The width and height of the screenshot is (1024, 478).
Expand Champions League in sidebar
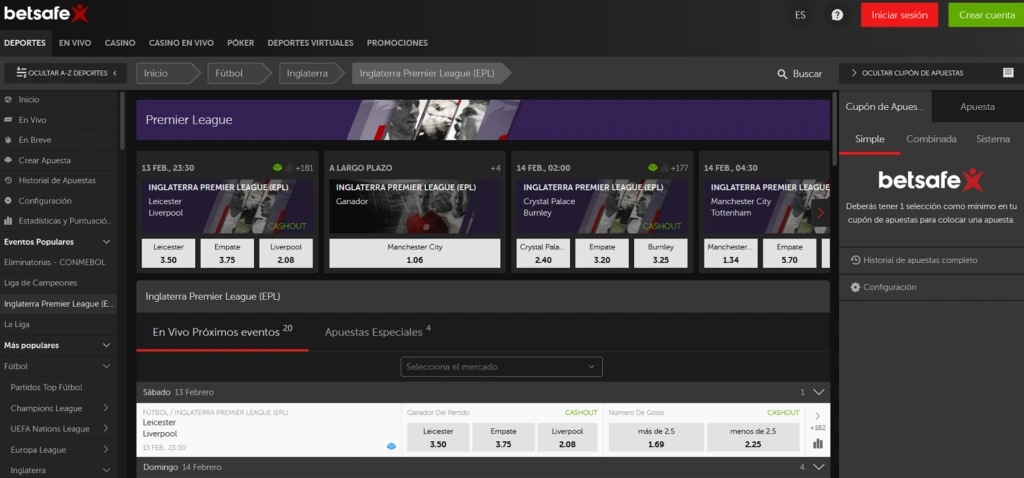click(x=106, y=408)
